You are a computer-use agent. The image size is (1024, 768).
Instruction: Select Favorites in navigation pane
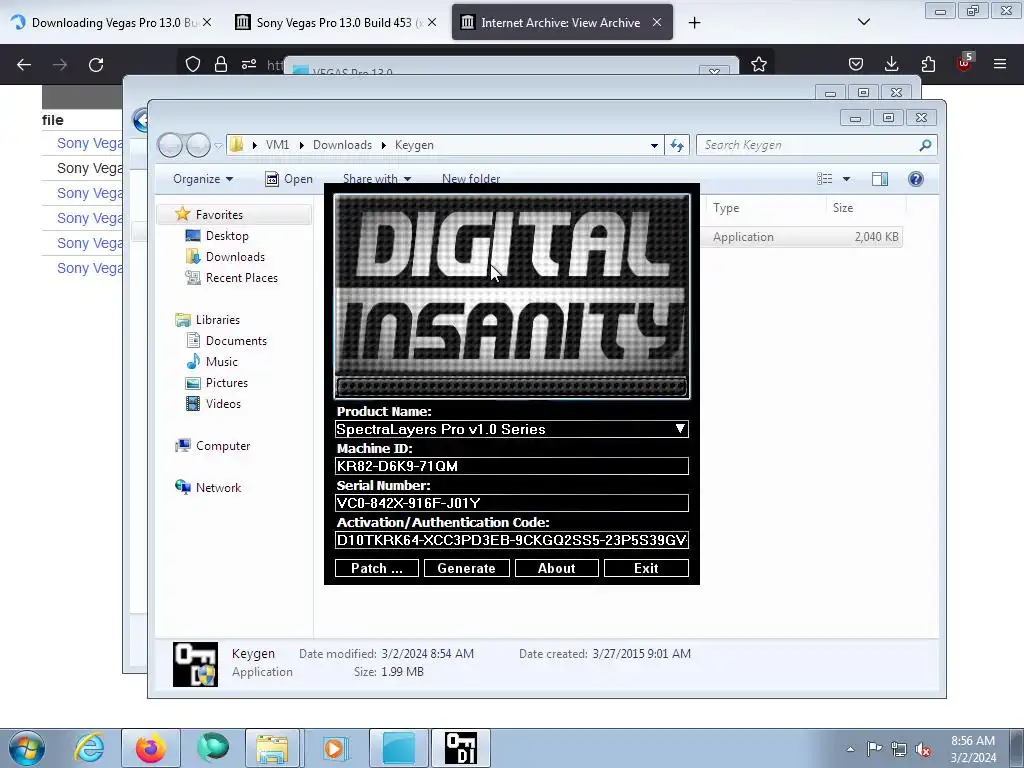(219, 215)
